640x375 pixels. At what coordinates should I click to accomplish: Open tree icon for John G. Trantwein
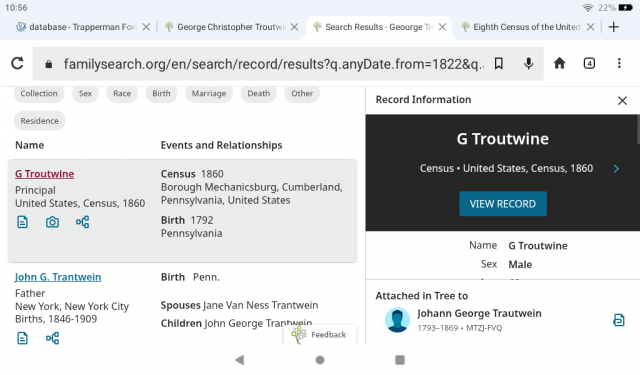coord(52,338)
